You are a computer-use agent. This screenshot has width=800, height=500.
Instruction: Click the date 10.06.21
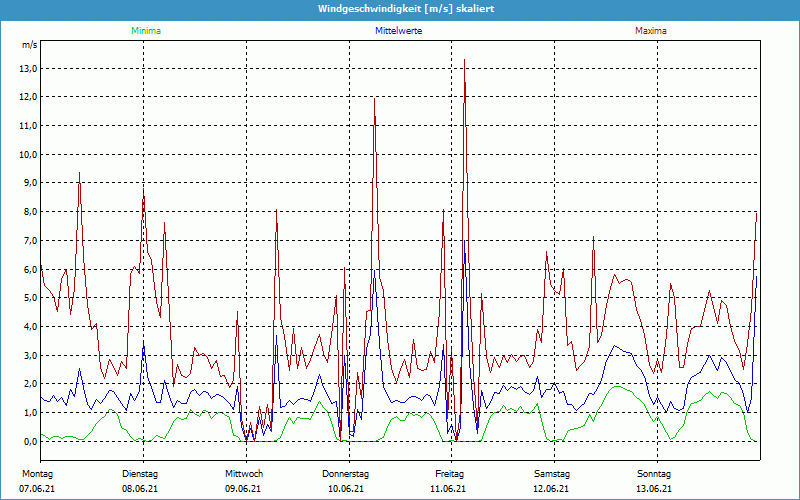346,489
